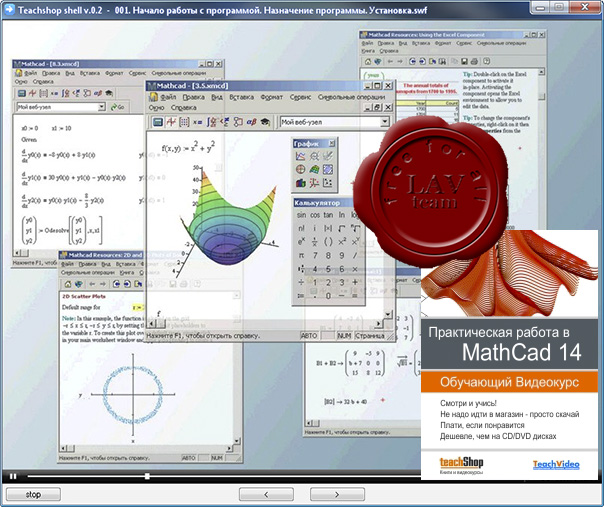
Task: Click the stop button
Action: click(34, 494)
